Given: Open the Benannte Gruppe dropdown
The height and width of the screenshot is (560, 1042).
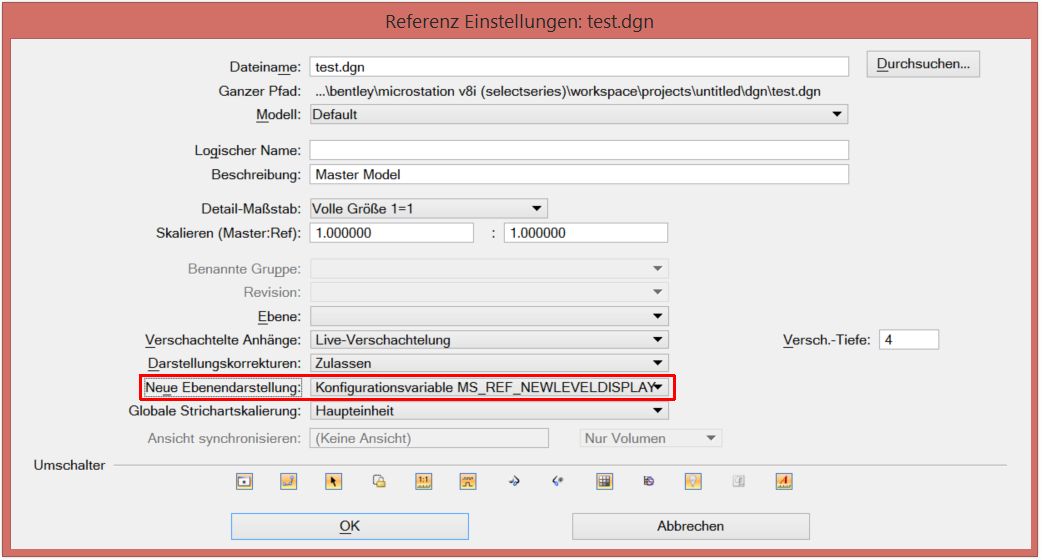Looking at the screenshot, I should (x=489, y=268).
